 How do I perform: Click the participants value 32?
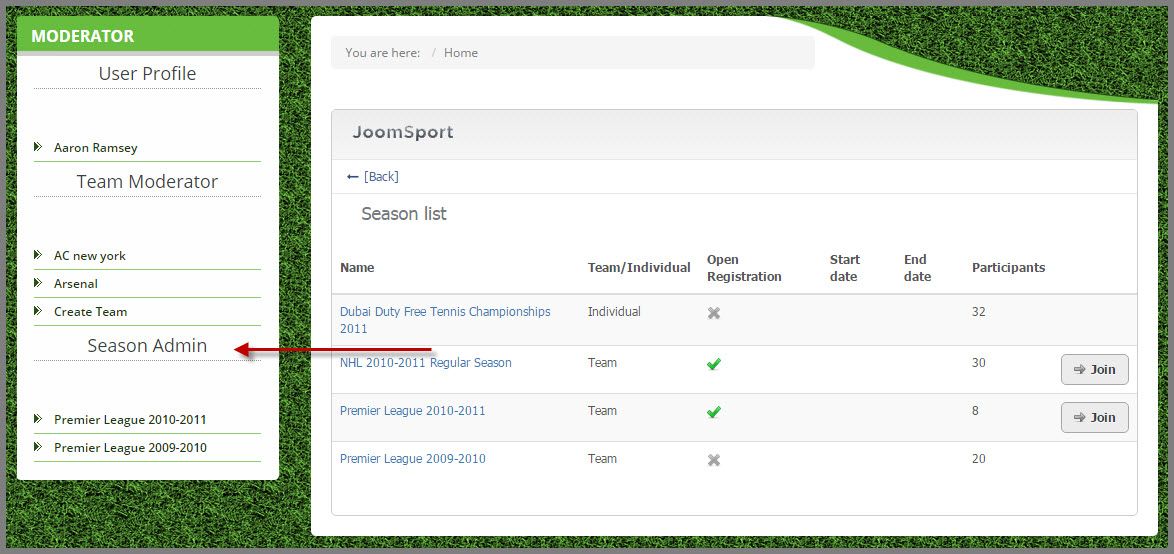[979, 311]
